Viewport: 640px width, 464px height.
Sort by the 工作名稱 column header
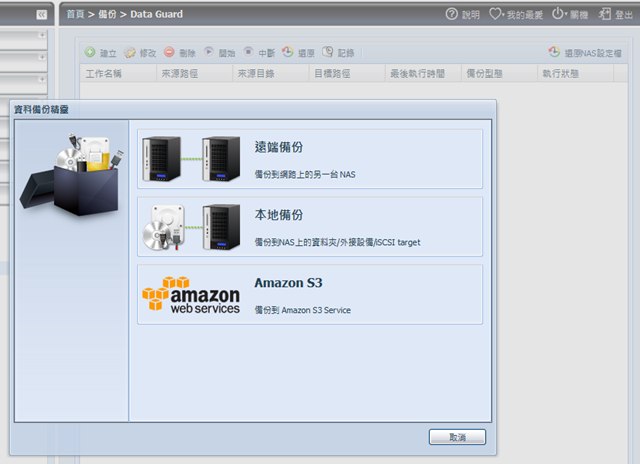(118, 73)
